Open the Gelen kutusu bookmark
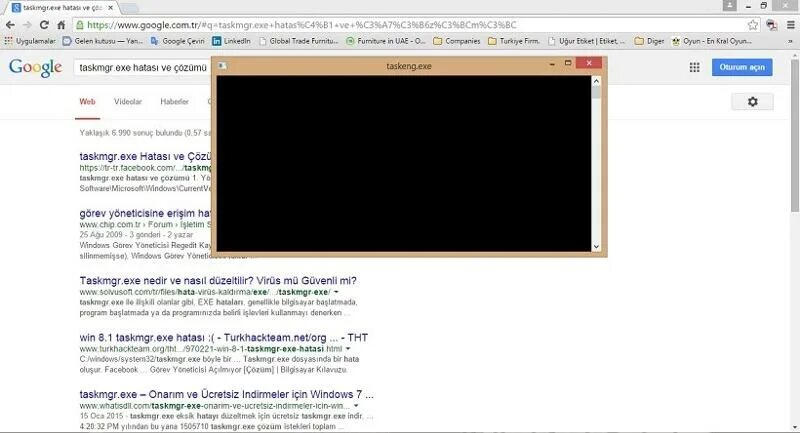Image resolution: width=800 pixels, height=433 pixels. coord(103,41)
